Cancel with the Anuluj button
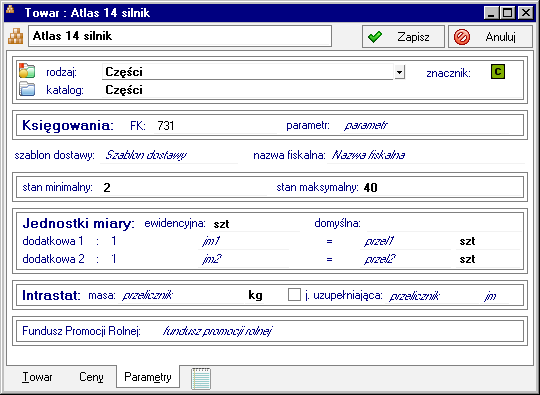540x395 pixels. point(490,37)
